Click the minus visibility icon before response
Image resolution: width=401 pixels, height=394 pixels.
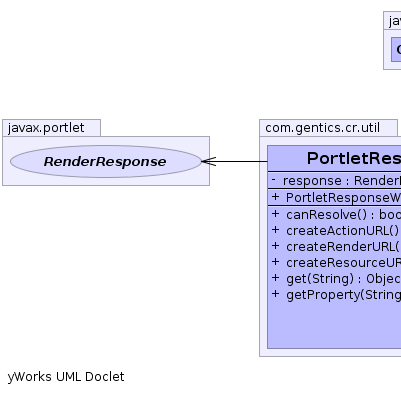tap(274, 180)
